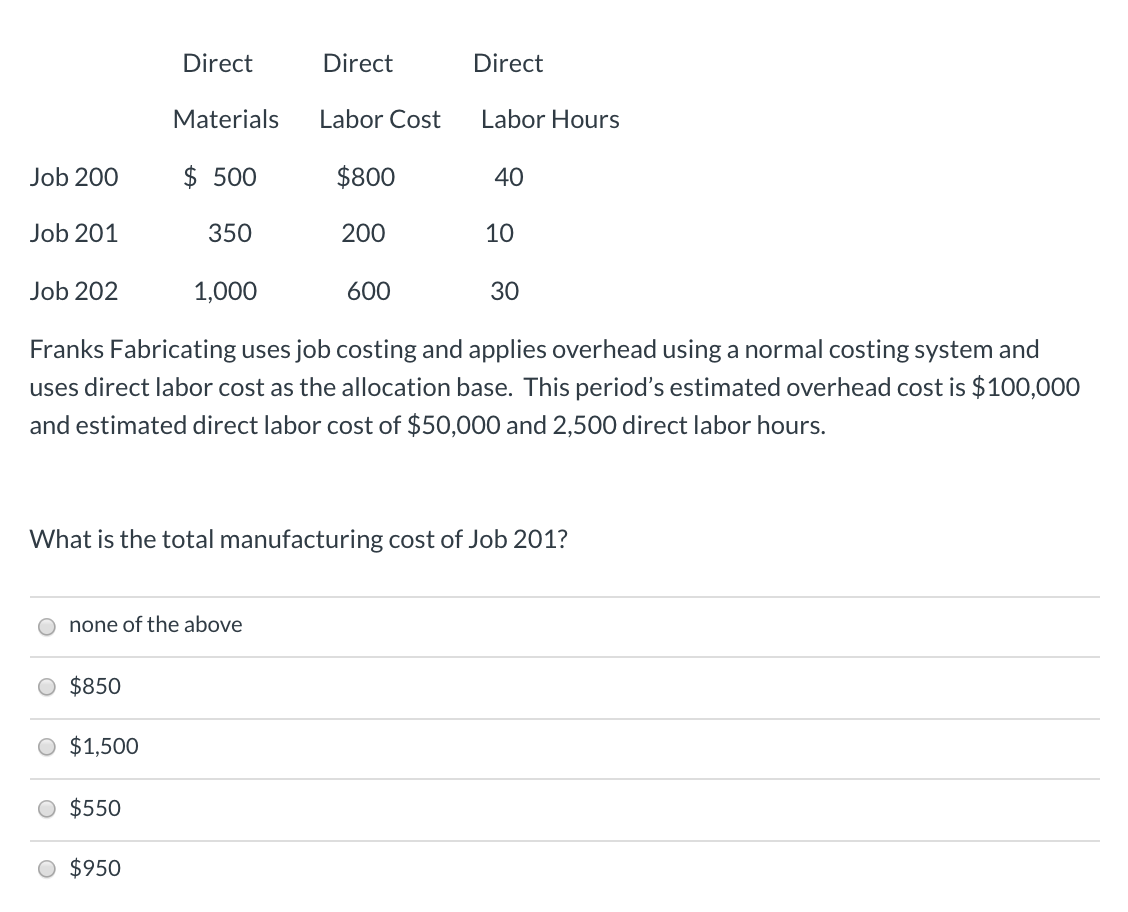
Task: Select the $550 answer choice
Action: 47,809
